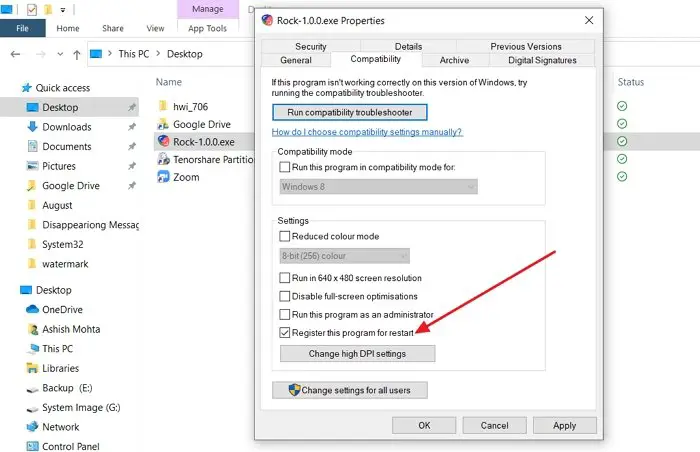Image resolution: width=700 pixels, height=452 pixels.
Task: Click the Network icon in sidebar
Action: (32, 427)
